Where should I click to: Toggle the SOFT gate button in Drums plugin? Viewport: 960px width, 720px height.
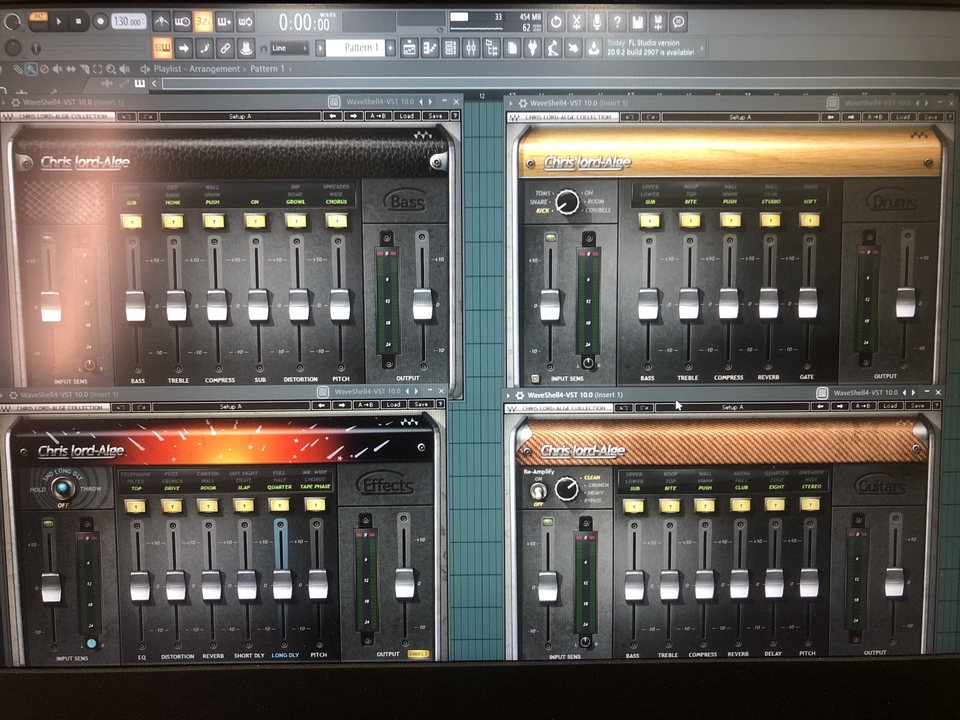[809, 219]
